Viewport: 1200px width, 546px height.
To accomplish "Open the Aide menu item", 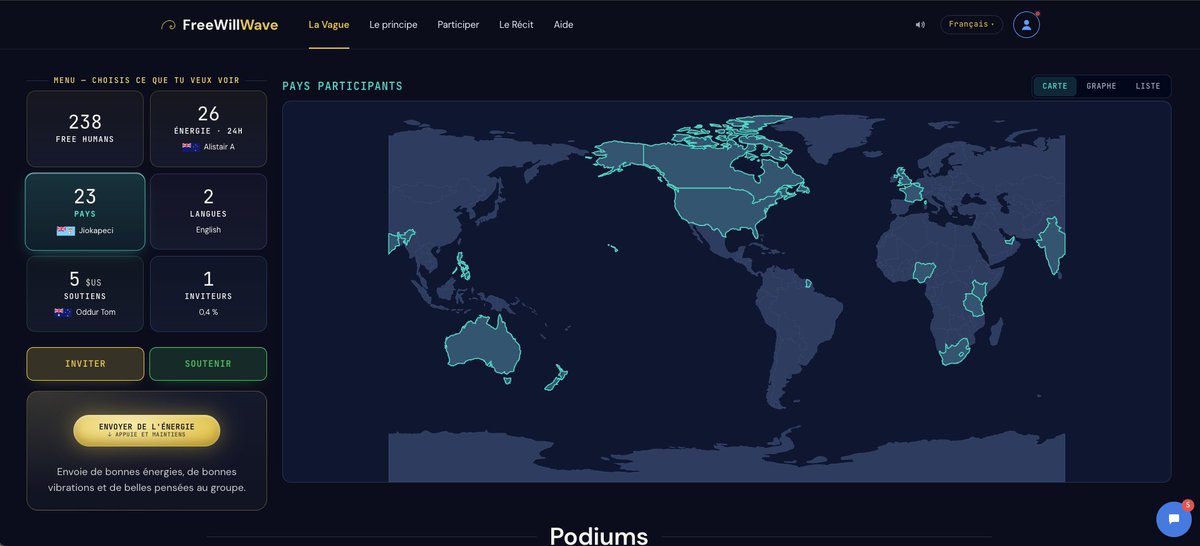I will click(x=564, y=24).
